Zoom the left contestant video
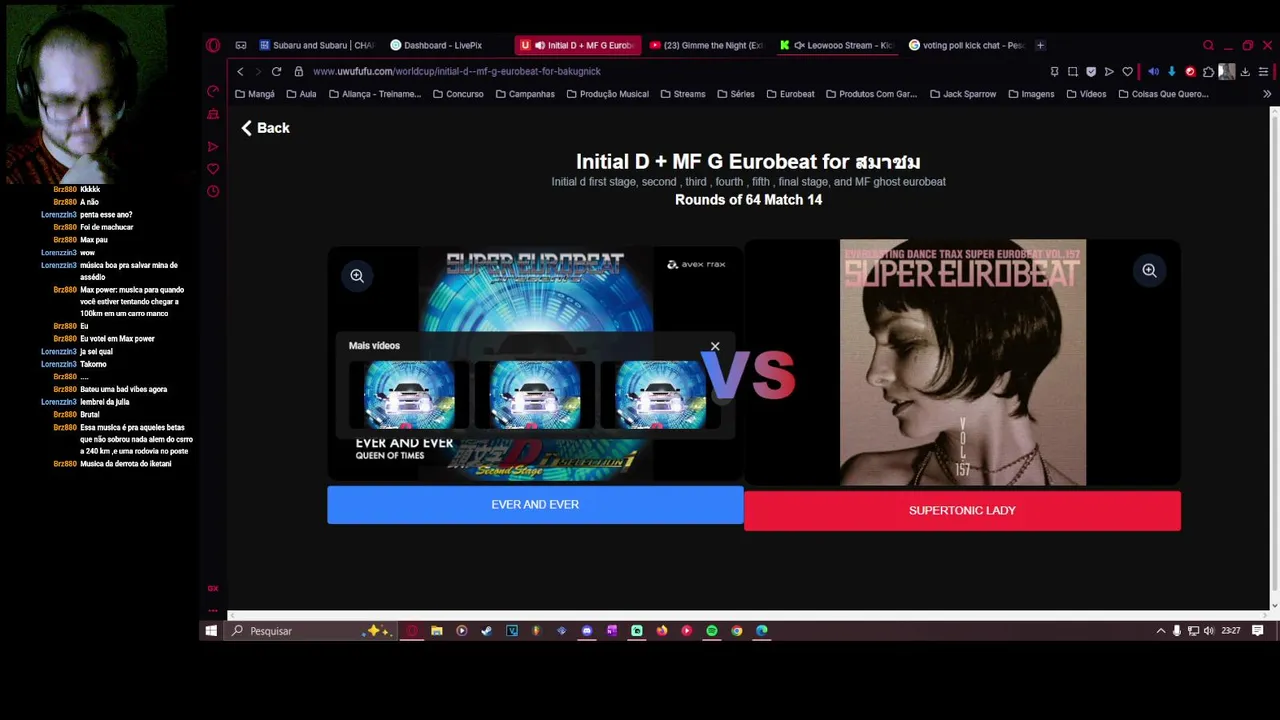 (x=357, y=275)
